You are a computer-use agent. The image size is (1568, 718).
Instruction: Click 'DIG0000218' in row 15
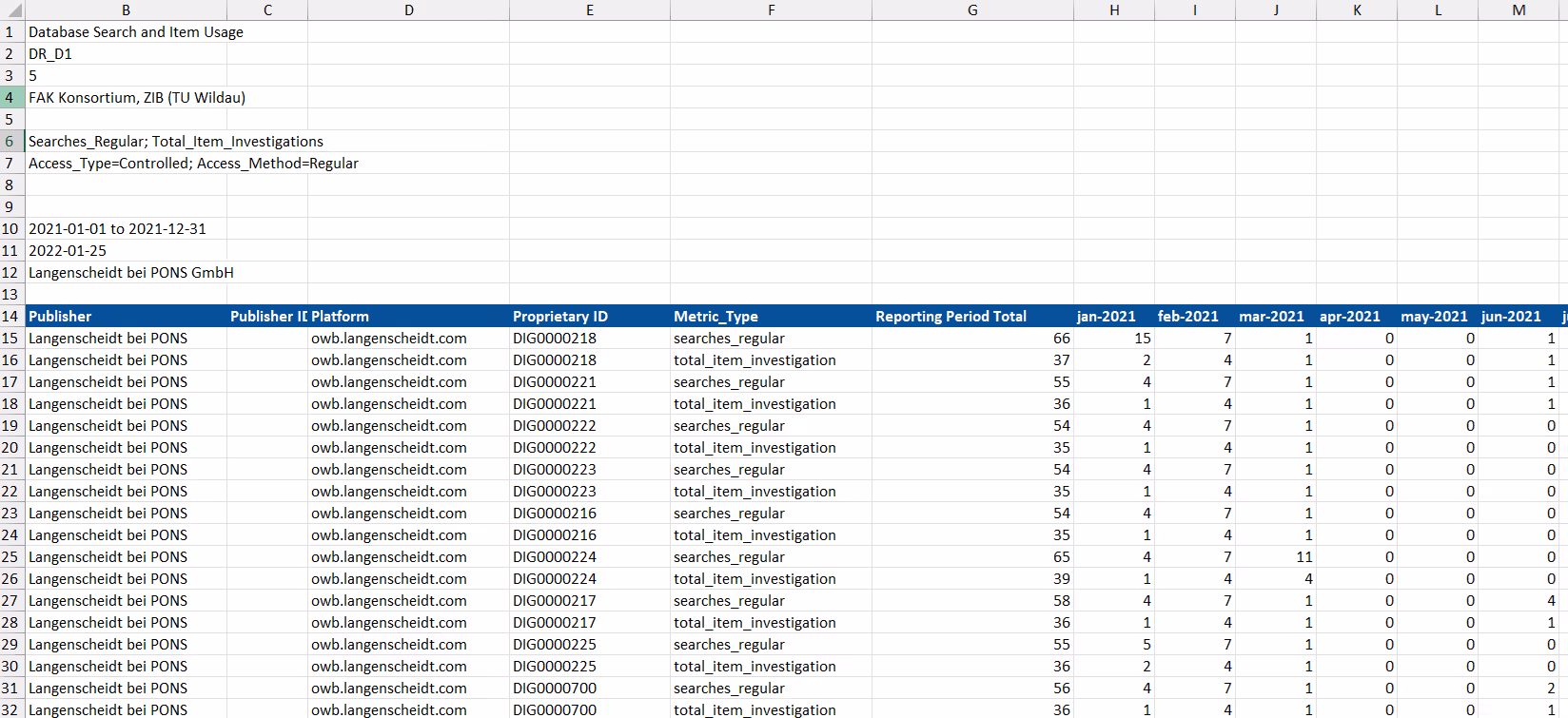[590, 339]
